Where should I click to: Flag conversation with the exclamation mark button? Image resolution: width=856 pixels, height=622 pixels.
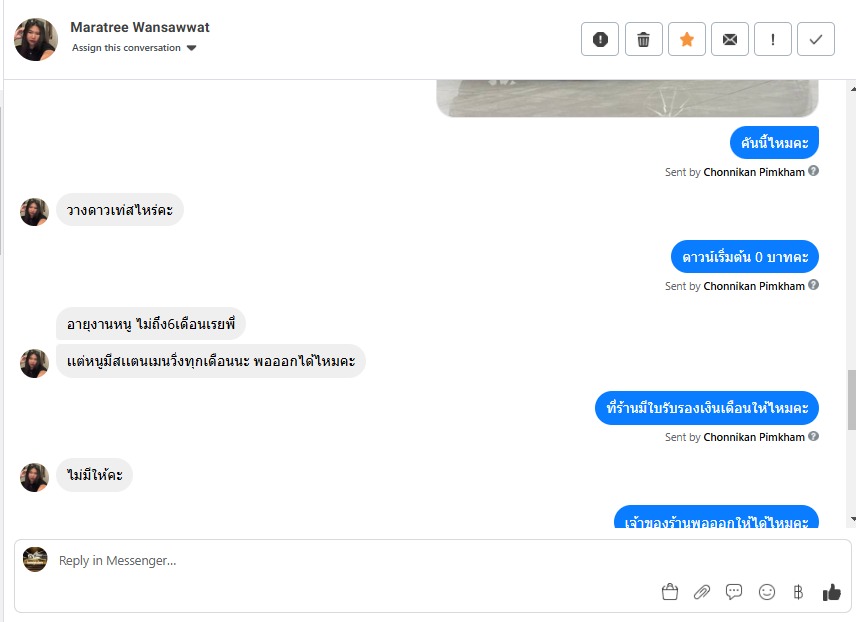coord(772,39)
